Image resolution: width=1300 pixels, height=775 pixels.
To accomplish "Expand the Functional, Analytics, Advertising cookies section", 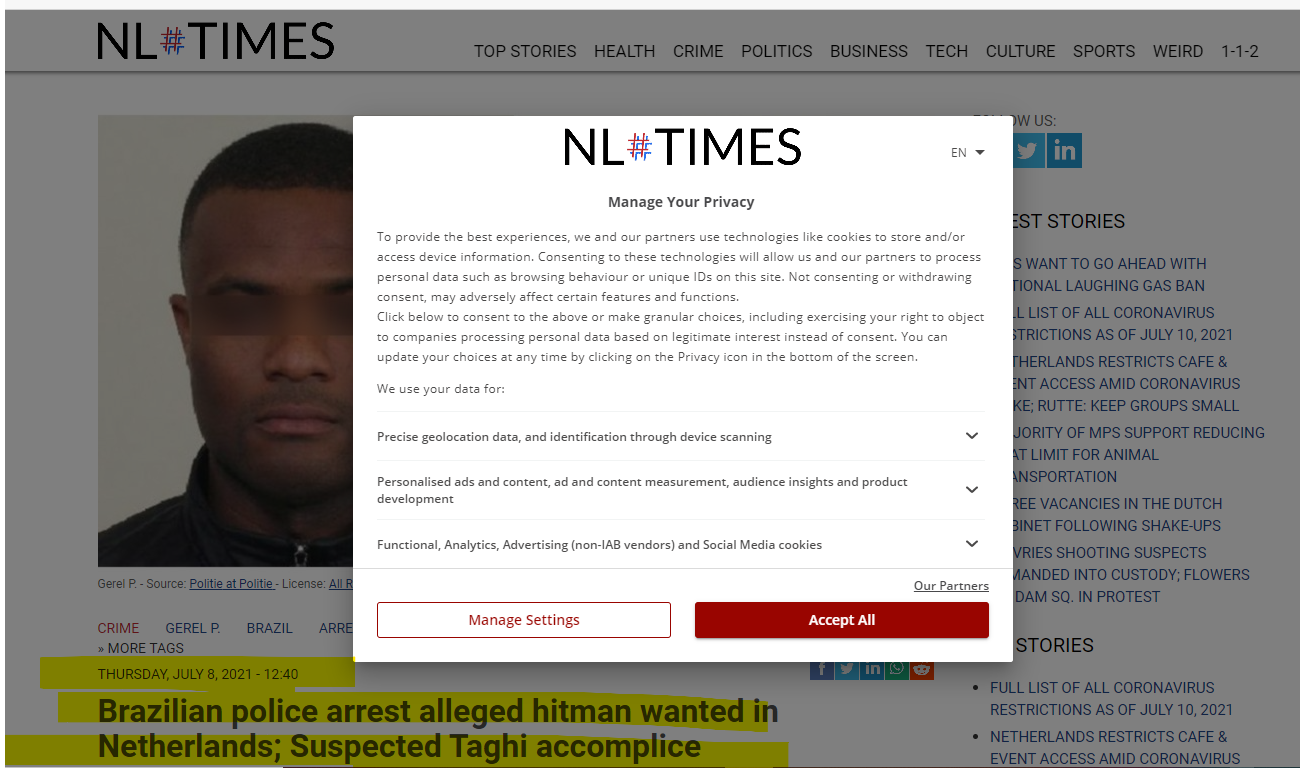I will [x=680, y=544].
